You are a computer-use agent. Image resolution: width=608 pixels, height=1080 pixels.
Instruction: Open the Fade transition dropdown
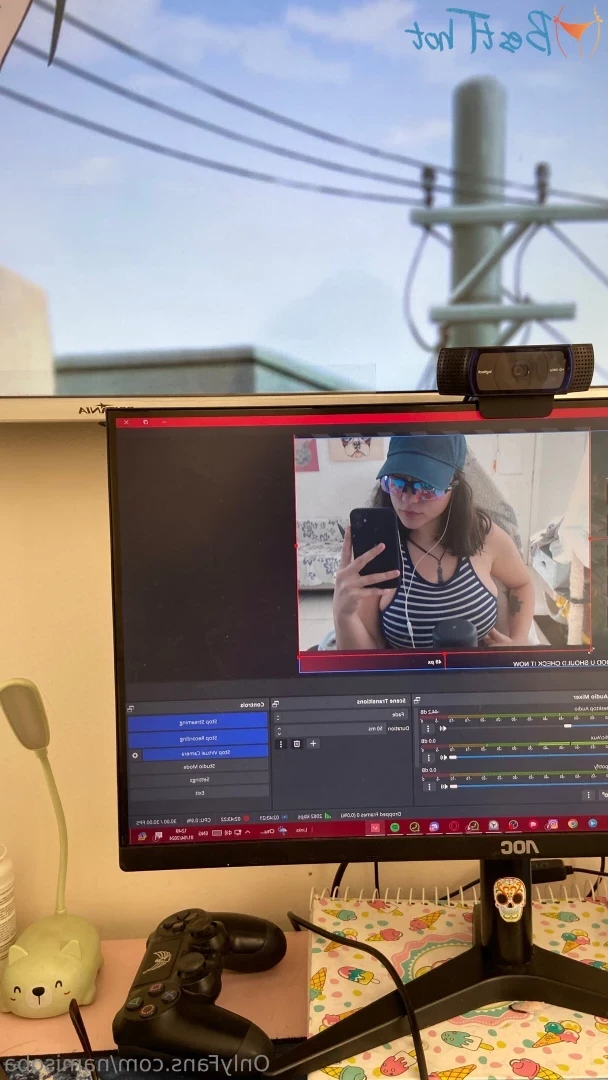343,714
